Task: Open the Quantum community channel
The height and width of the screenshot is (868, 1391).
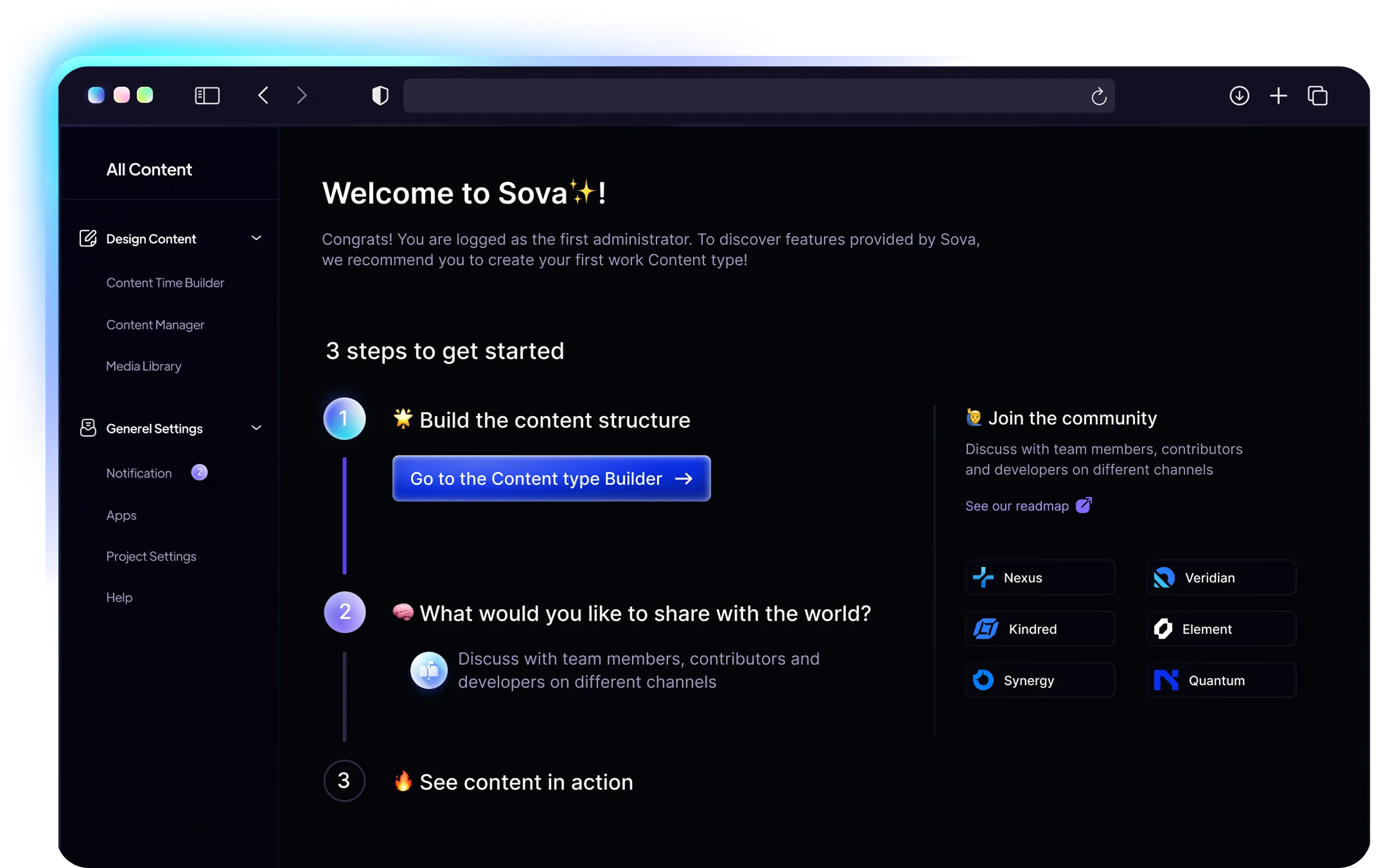Action: 1221,680
